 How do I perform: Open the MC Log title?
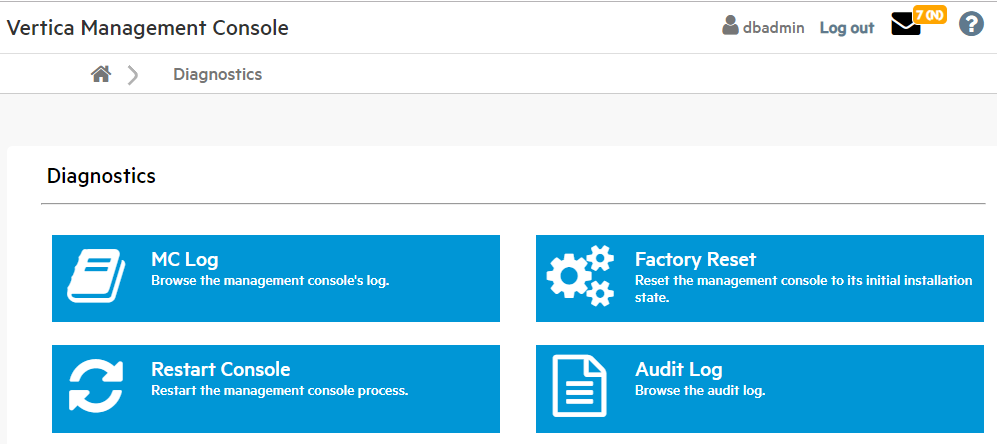(x=184, y=260)
